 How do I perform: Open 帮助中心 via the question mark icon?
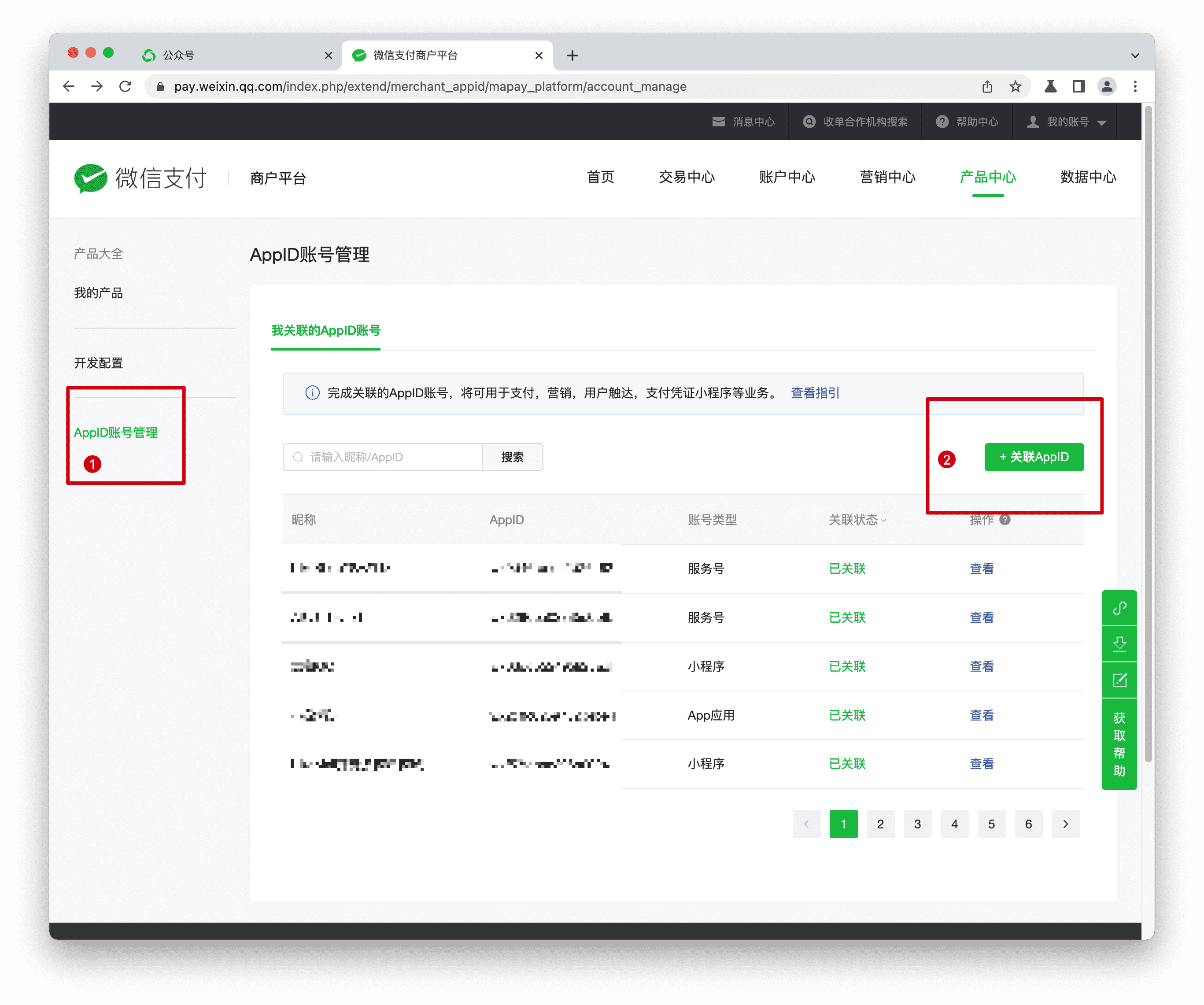942,122
